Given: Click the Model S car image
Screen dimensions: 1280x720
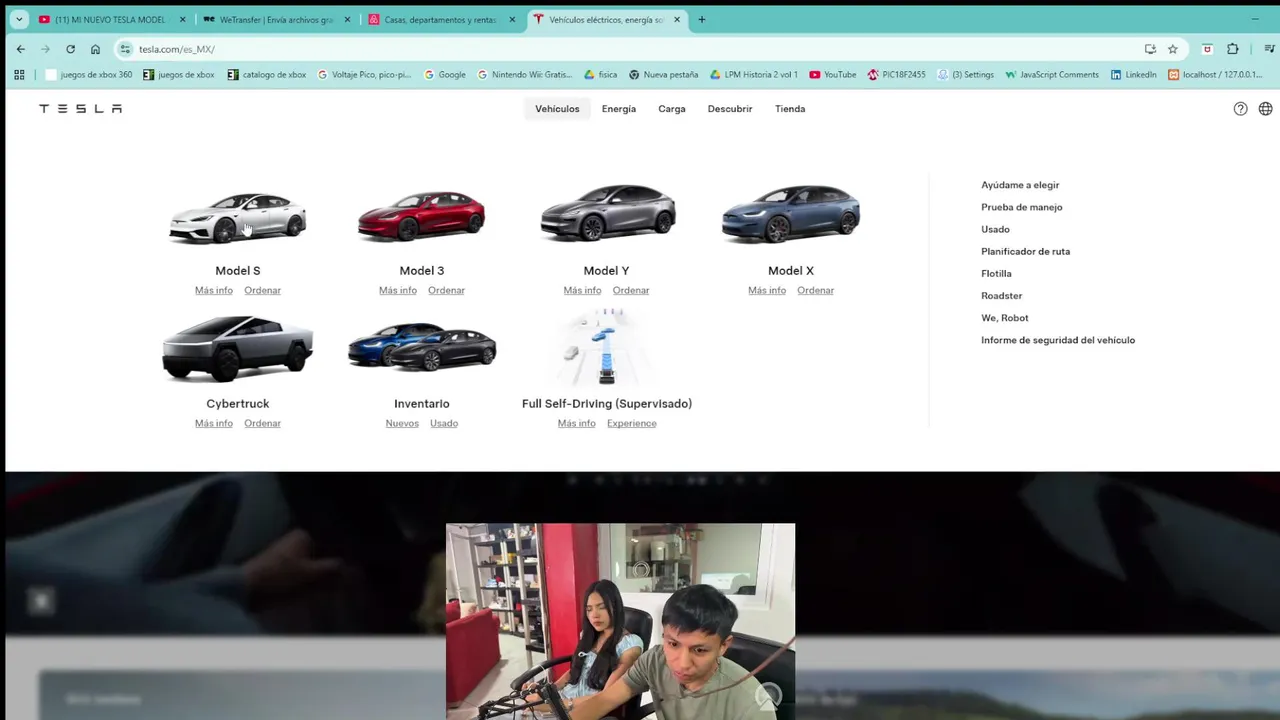Looking at the screenshot, I should 238,216.
